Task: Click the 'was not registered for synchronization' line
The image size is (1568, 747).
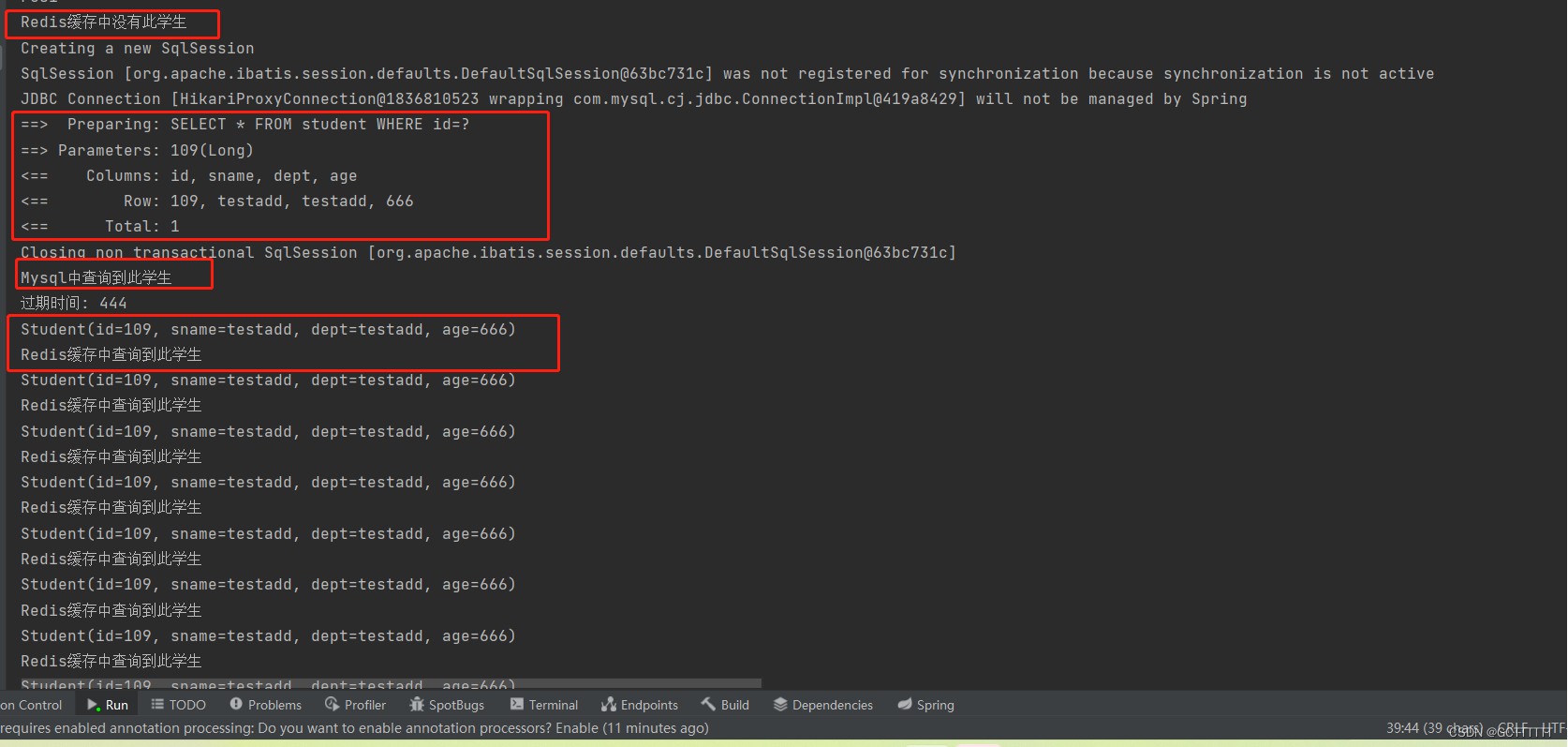Action: pyautogui.click(x=727, y=73)
